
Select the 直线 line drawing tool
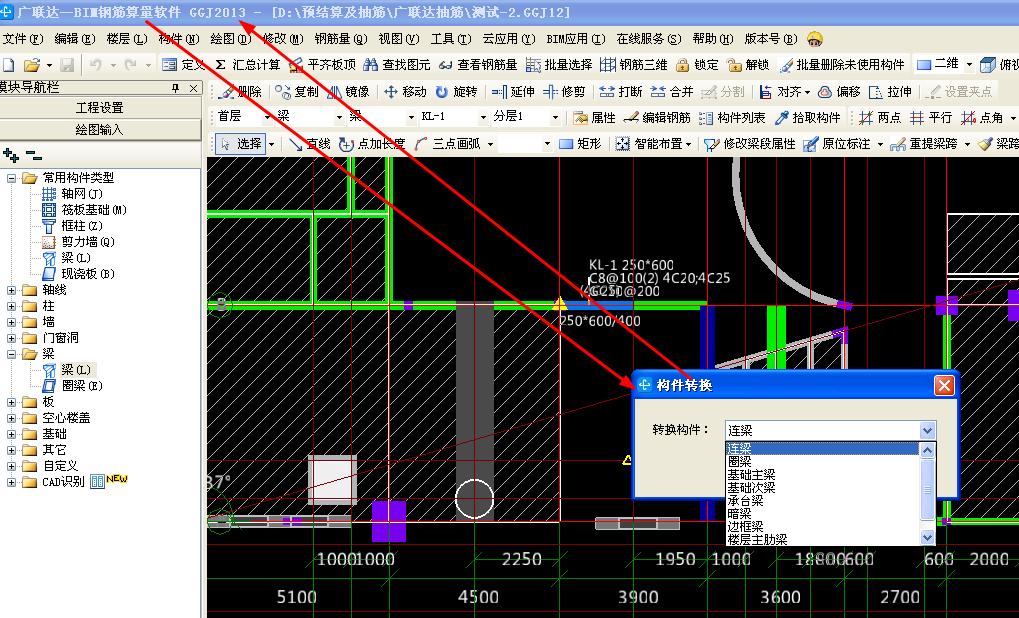309,144
